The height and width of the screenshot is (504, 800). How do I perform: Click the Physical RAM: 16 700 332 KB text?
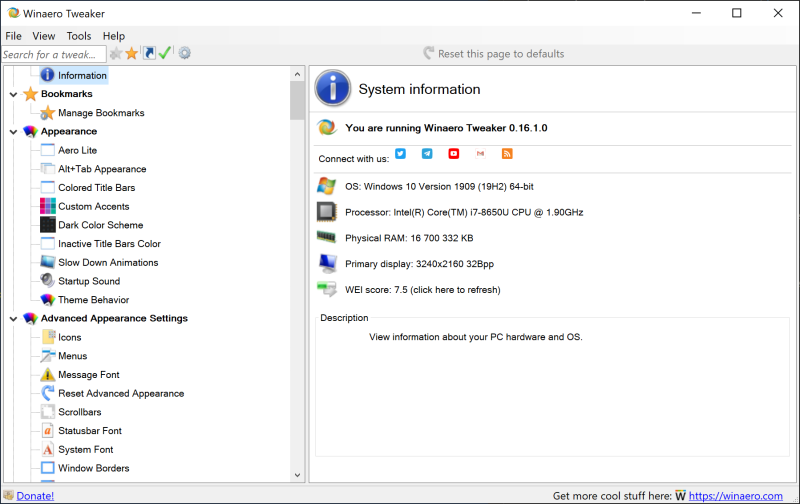pyautogui.click(x=409, y=238)
